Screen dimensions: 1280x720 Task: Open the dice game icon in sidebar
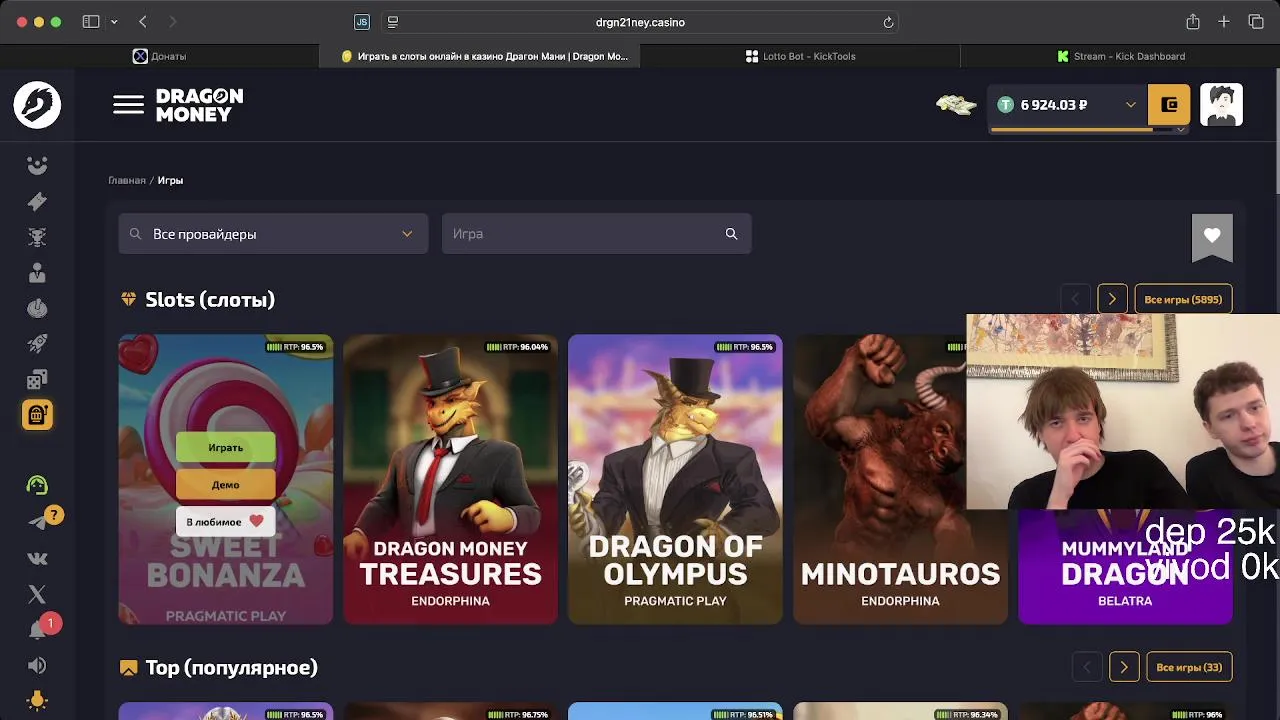[37, 380]
